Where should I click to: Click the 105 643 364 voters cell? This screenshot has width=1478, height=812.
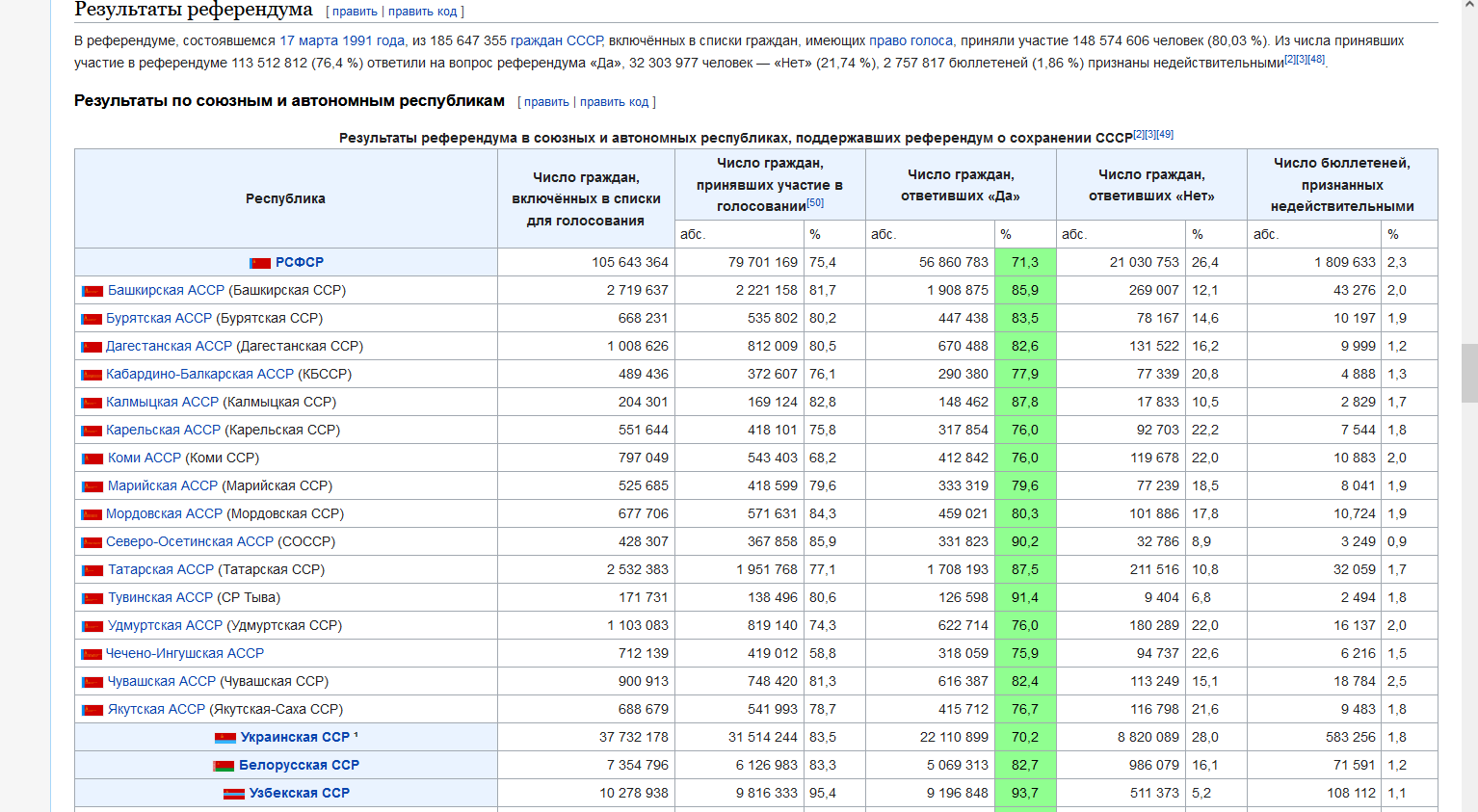click(587, 262)
